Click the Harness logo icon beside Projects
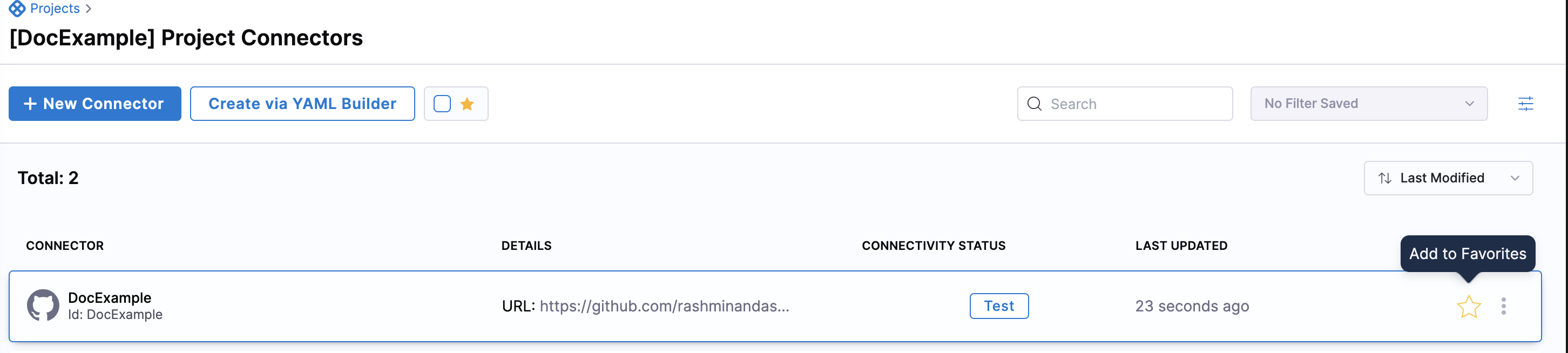 click(x=17, y=9)
